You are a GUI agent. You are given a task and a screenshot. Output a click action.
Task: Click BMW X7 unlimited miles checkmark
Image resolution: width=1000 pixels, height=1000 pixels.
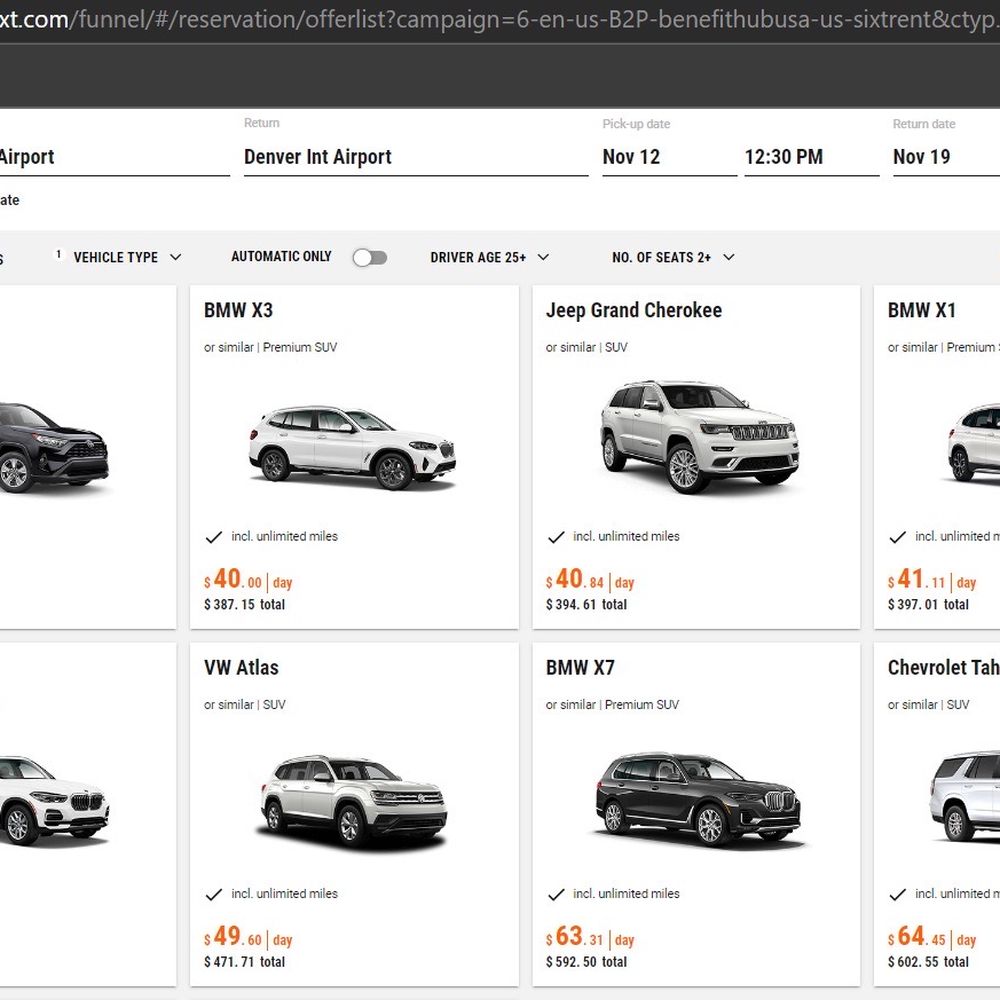click(x=555, y=894)
